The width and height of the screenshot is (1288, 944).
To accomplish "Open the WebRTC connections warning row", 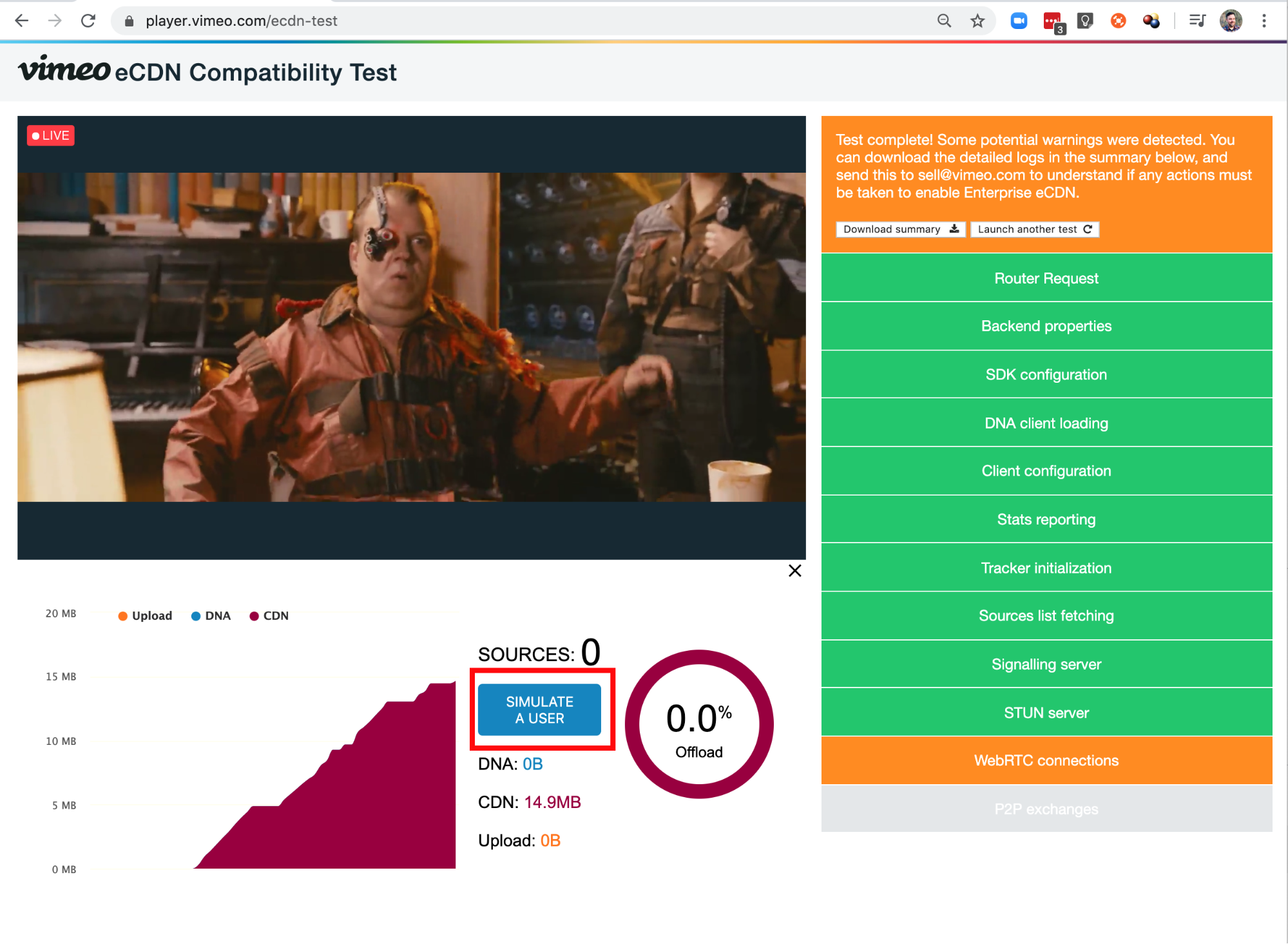I will pos(1046,760).
